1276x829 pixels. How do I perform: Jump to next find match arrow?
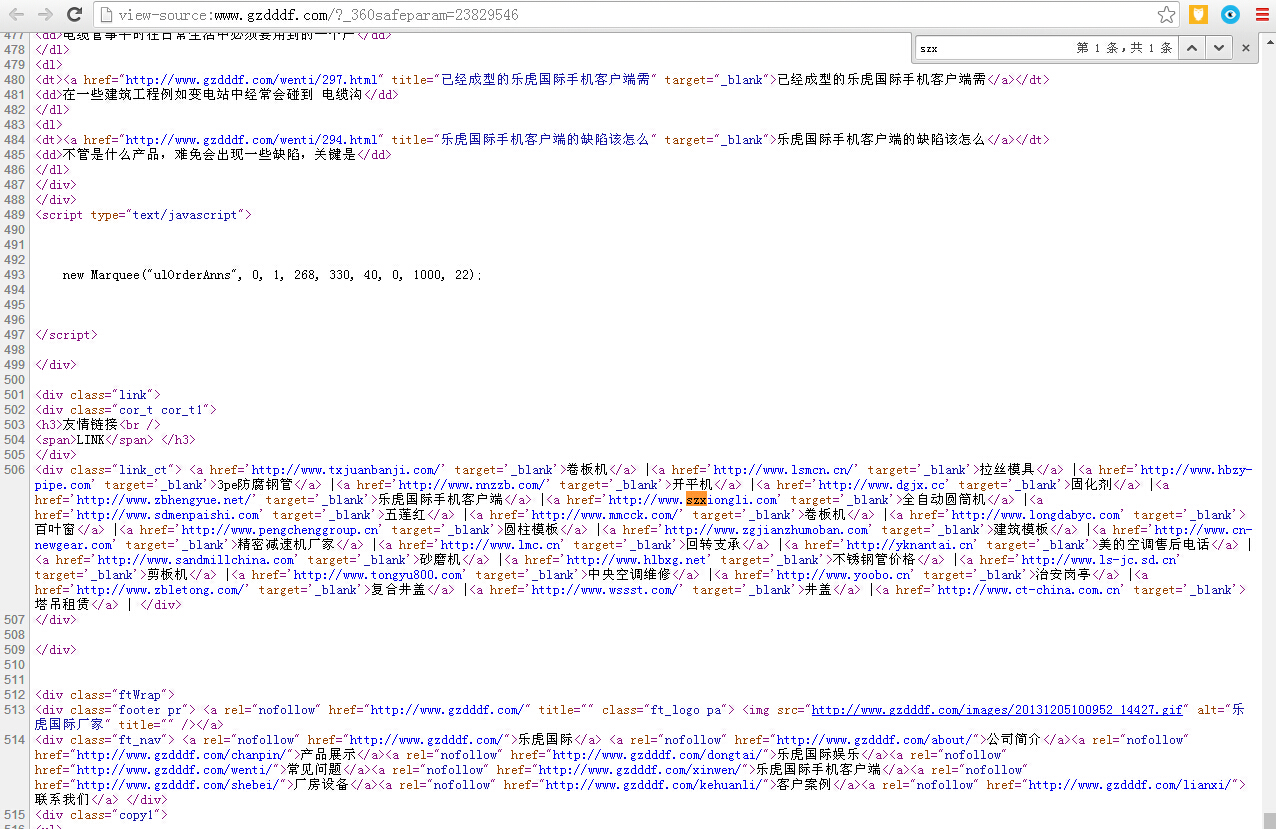(1217, 47)
